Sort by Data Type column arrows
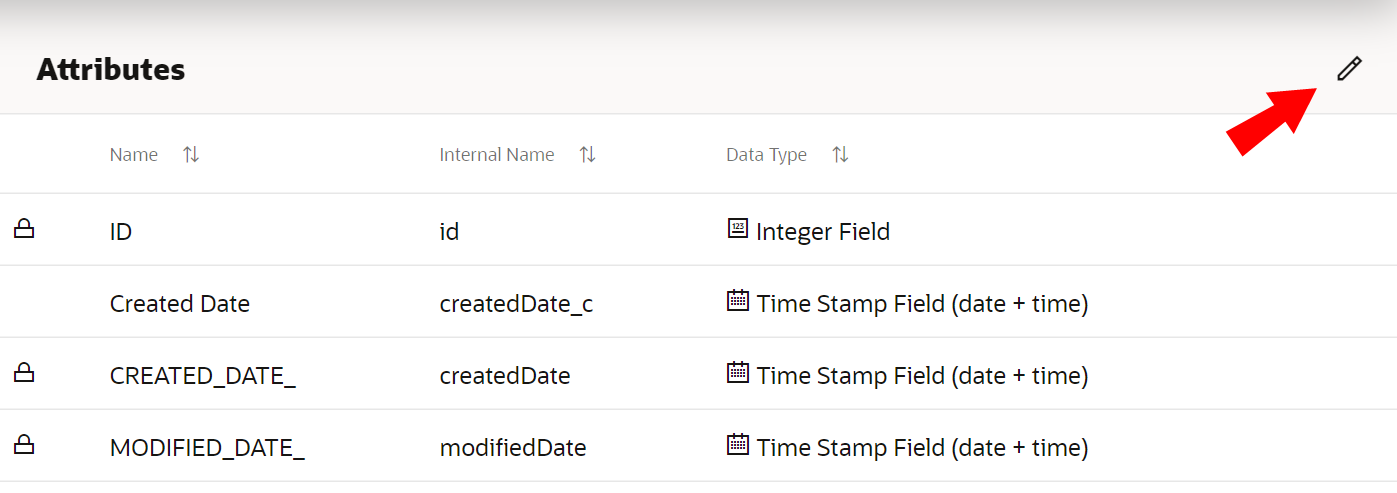Image resolution: width=1397 pixels, height=493 pixels. 840,155
